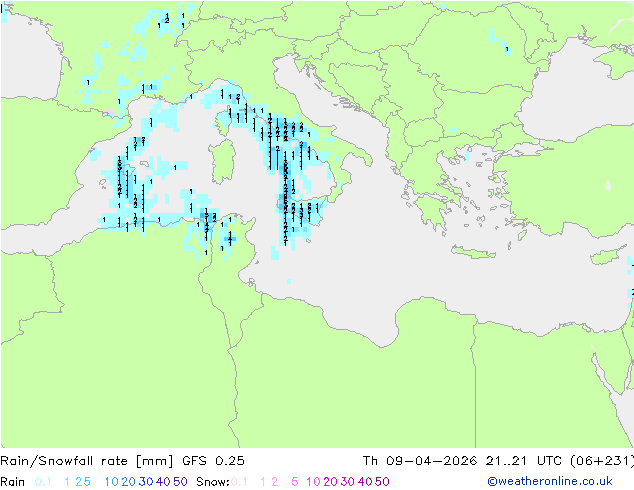Click the rain legend value 10
The image size is (634, 490).
(111, 482)
